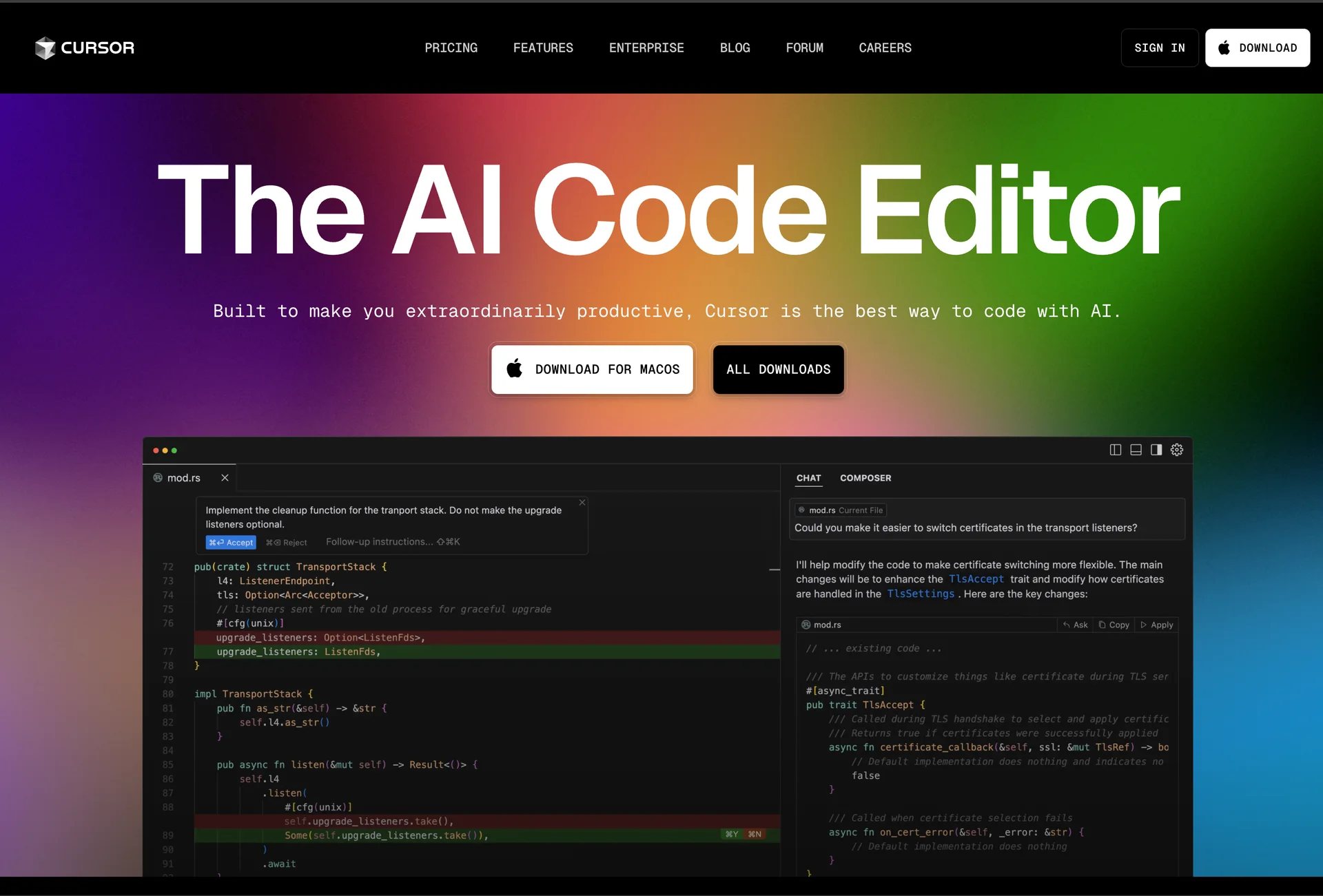Click Accept on the inline edit
The height and width of the screenshot is (896, 1323).
coord(231,543)
